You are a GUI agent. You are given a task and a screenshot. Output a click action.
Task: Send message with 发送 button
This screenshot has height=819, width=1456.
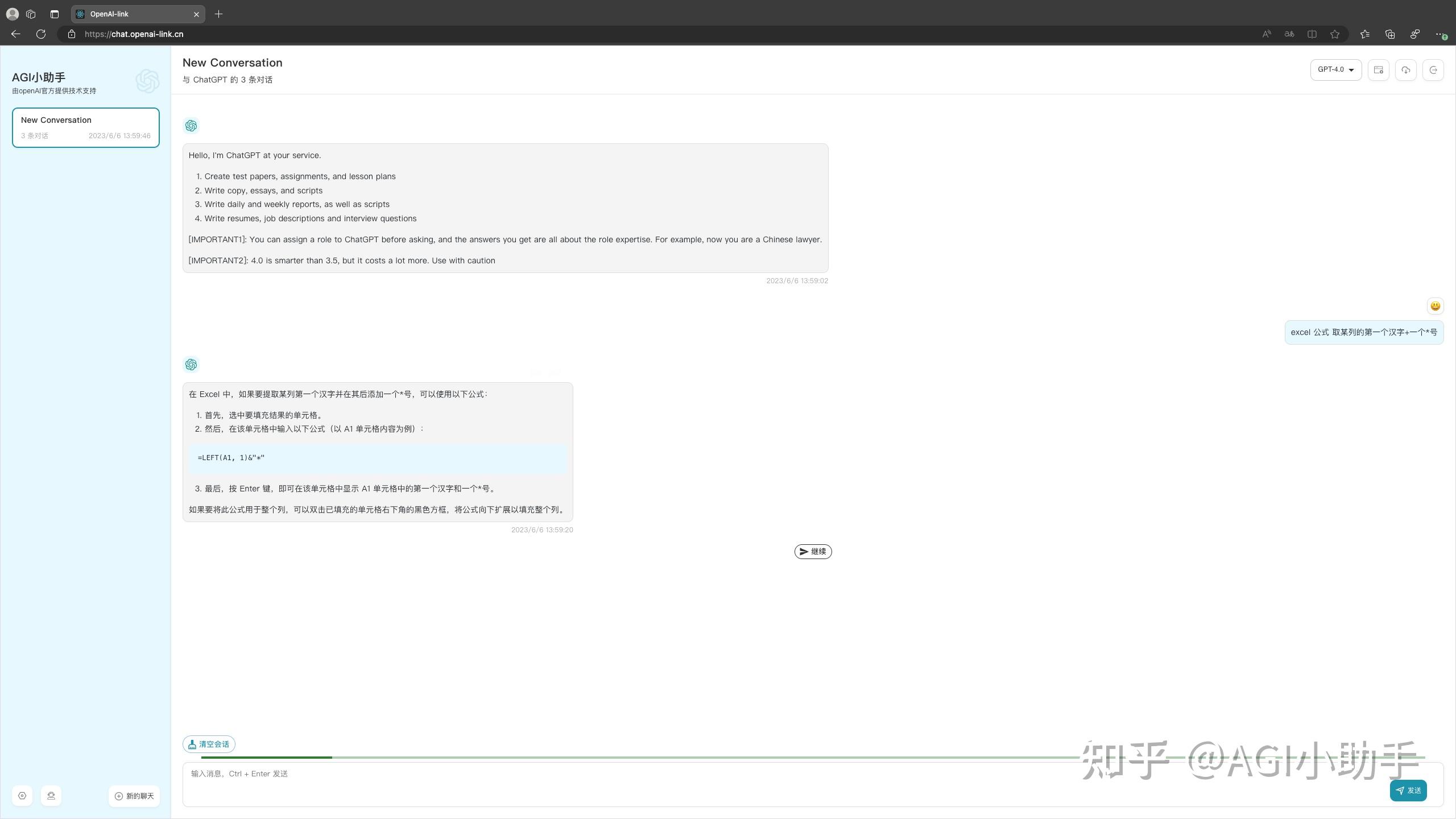1408,791
